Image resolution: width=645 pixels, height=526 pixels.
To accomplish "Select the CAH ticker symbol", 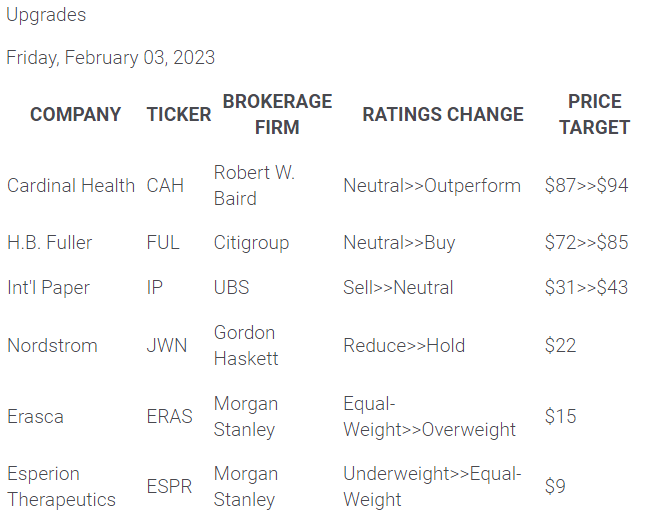I will [x=166, y=185].
